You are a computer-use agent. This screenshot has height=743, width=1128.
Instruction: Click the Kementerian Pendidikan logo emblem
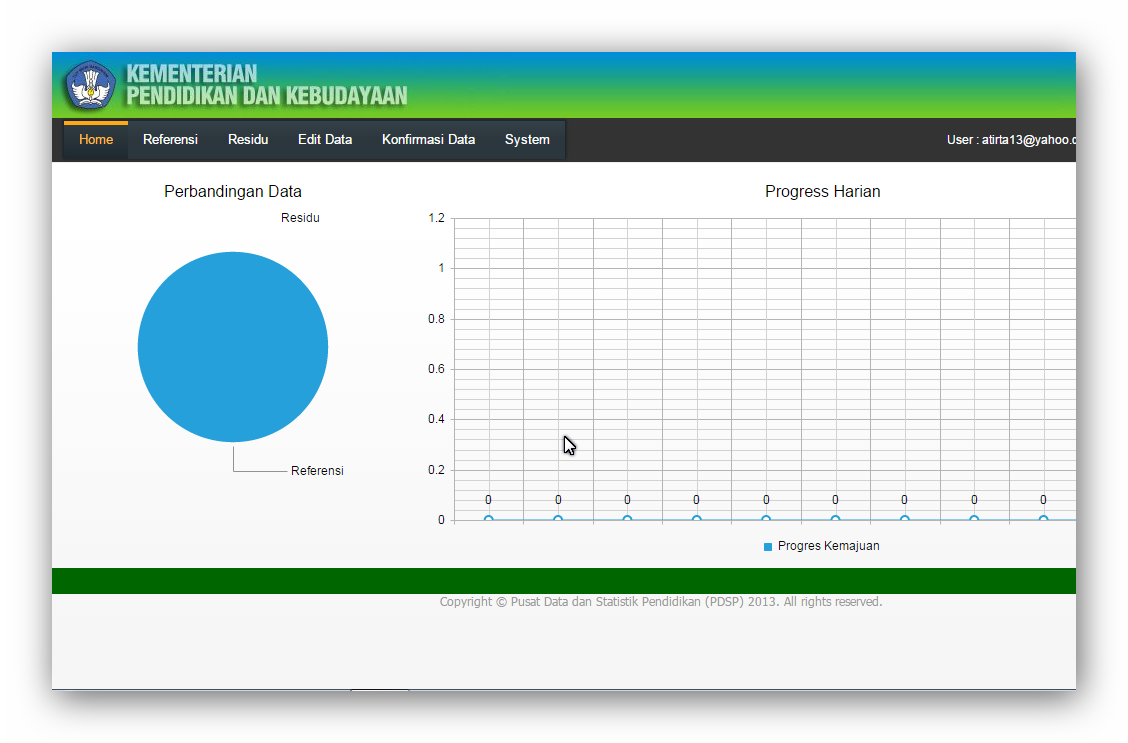[90, 86]
